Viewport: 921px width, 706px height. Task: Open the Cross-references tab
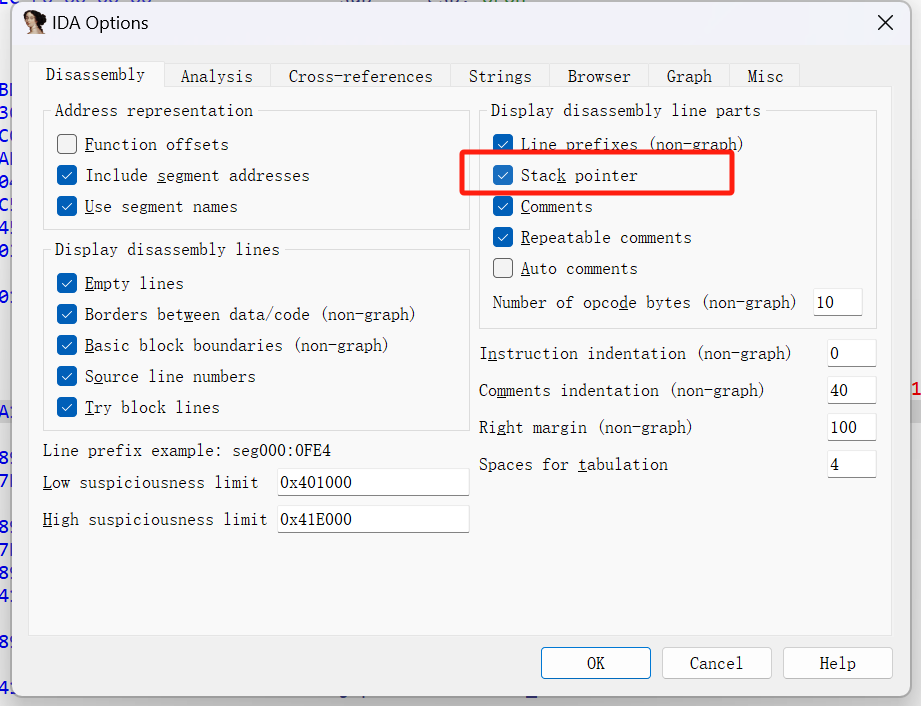point(360,76)
